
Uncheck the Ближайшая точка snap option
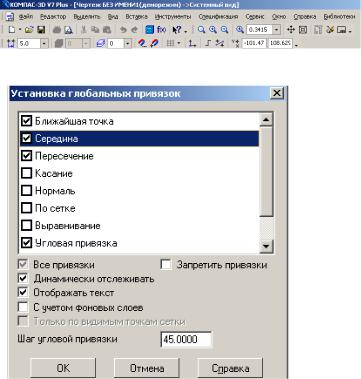[26, 121]
